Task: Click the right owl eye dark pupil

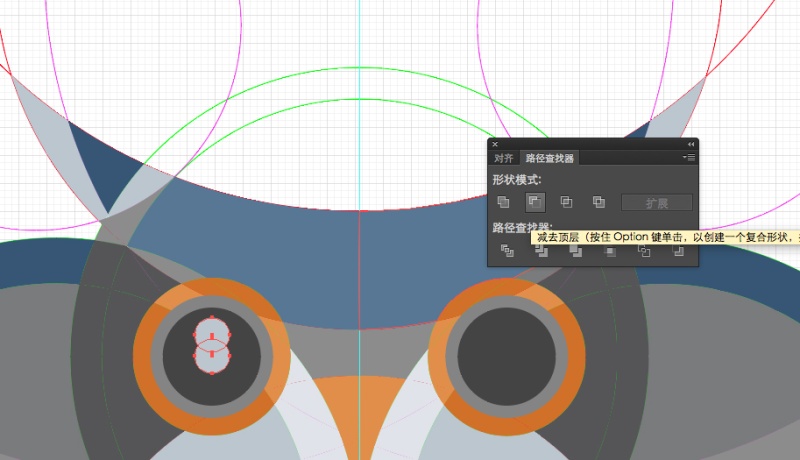Action: tap(506, 355)
